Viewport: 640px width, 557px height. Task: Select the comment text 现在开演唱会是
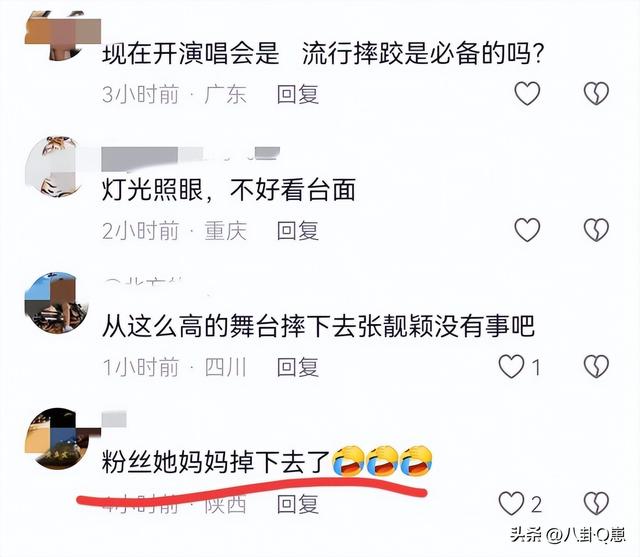tap(190, 53)
